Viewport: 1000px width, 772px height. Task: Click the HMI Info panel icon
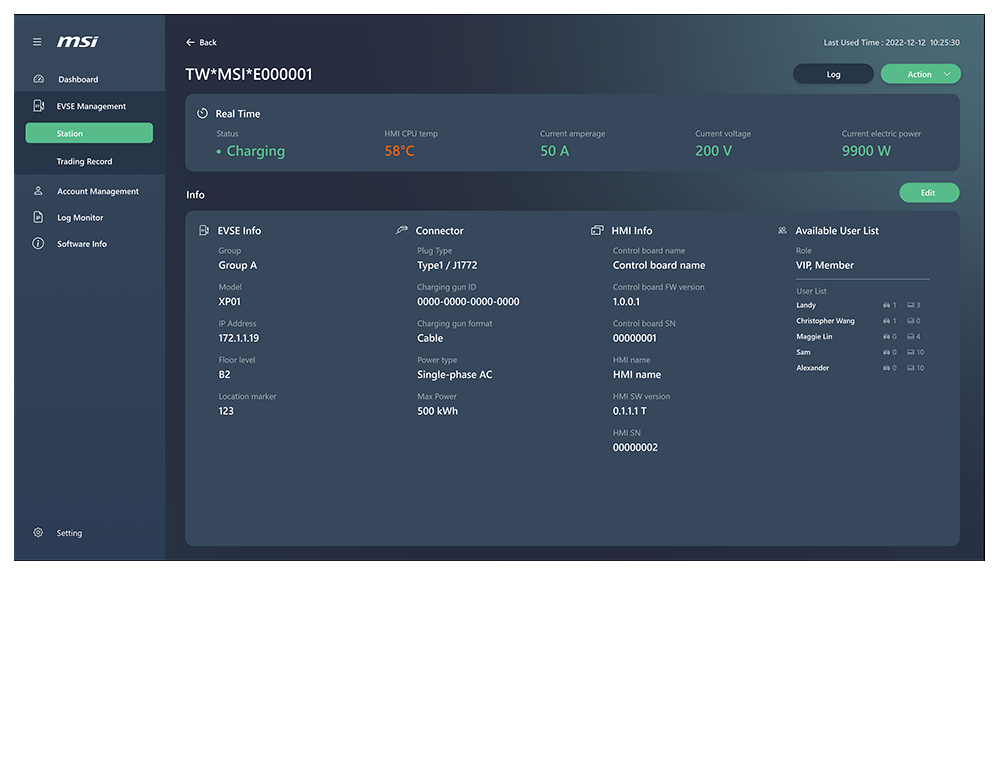click(x=599, y=230)
